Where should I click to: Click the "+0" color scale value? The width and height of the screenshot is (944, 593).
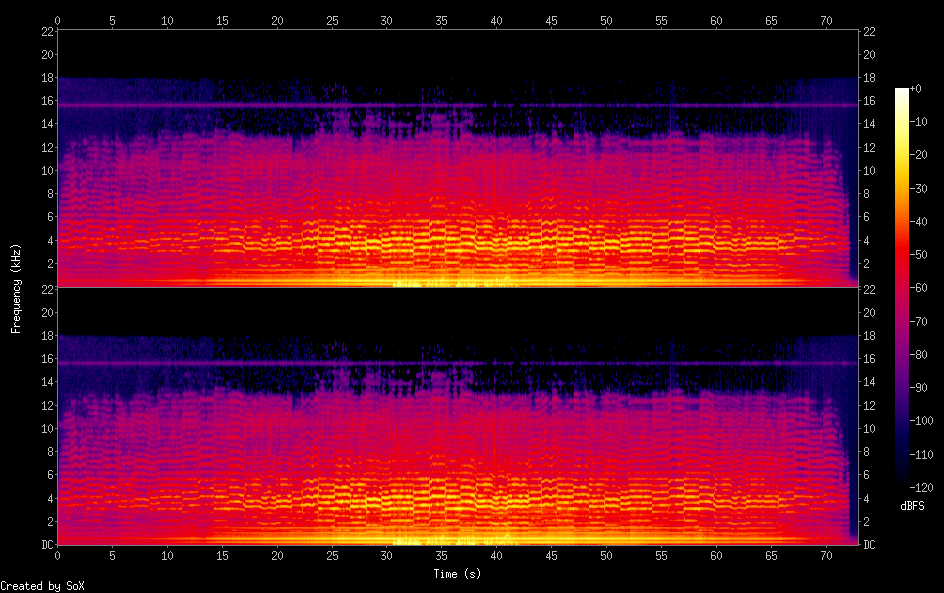(x=915, y=88)
